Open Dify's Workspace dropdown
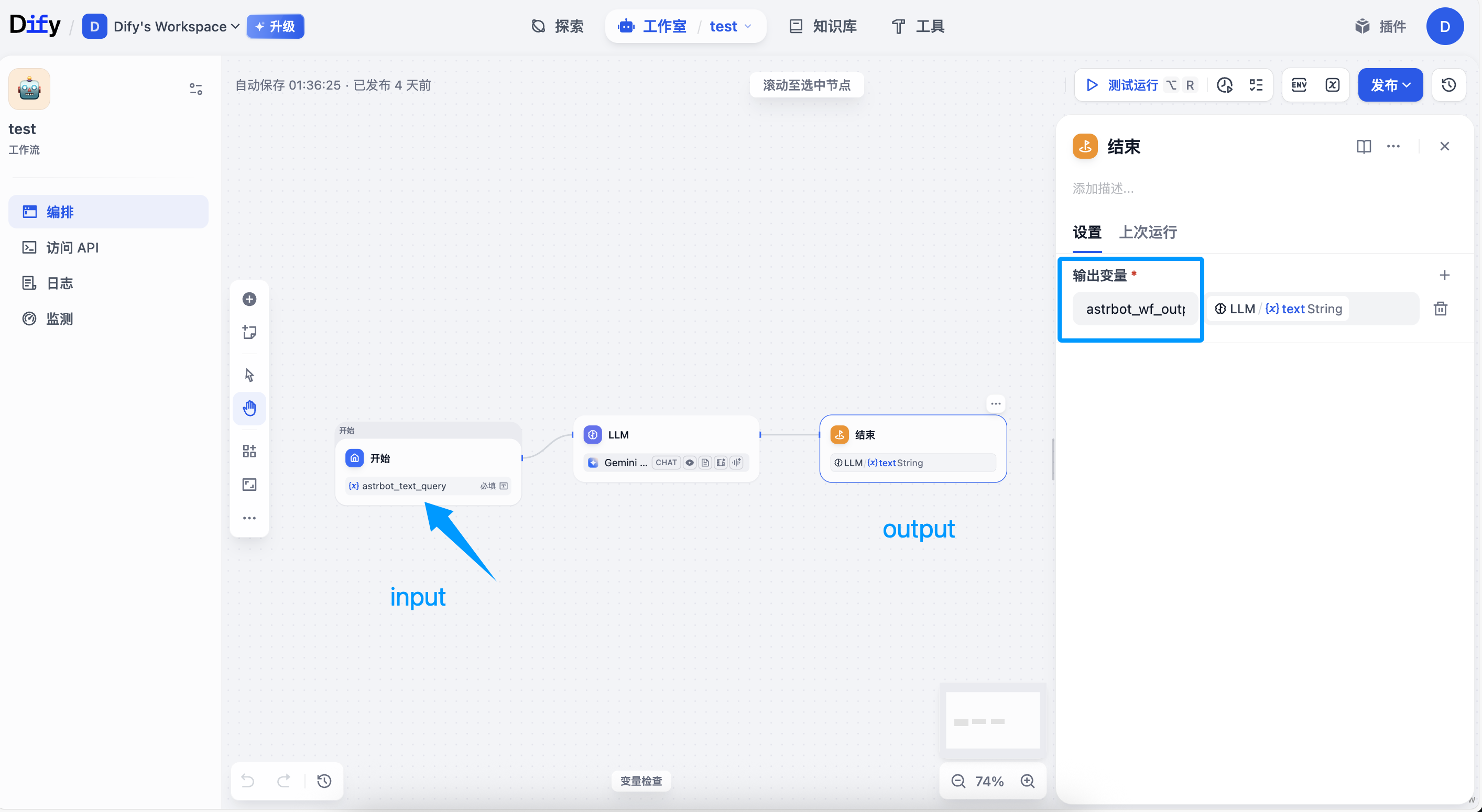The width and height of the screenshot is (1482, 812). pos(176,26)
